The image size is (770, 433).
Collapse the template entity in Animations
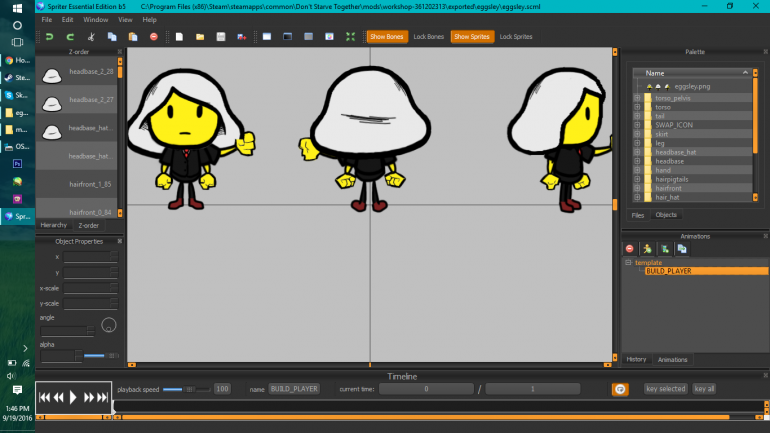coord(628,263)
